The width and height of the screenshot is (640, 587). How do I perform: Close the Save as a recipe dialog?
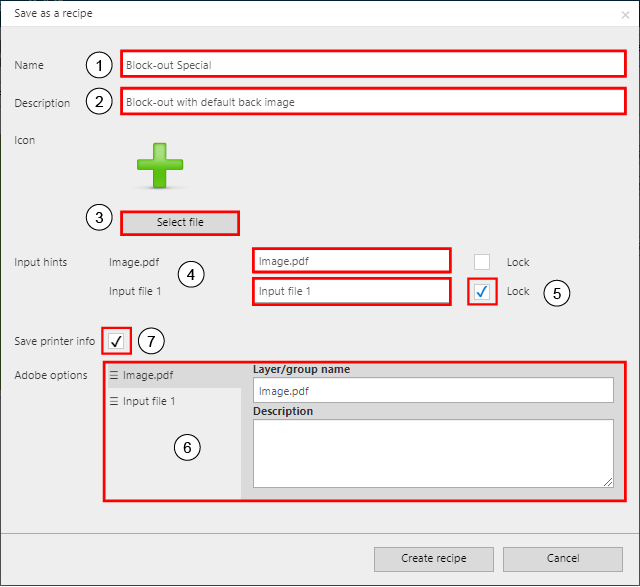[x=625, y=15]
